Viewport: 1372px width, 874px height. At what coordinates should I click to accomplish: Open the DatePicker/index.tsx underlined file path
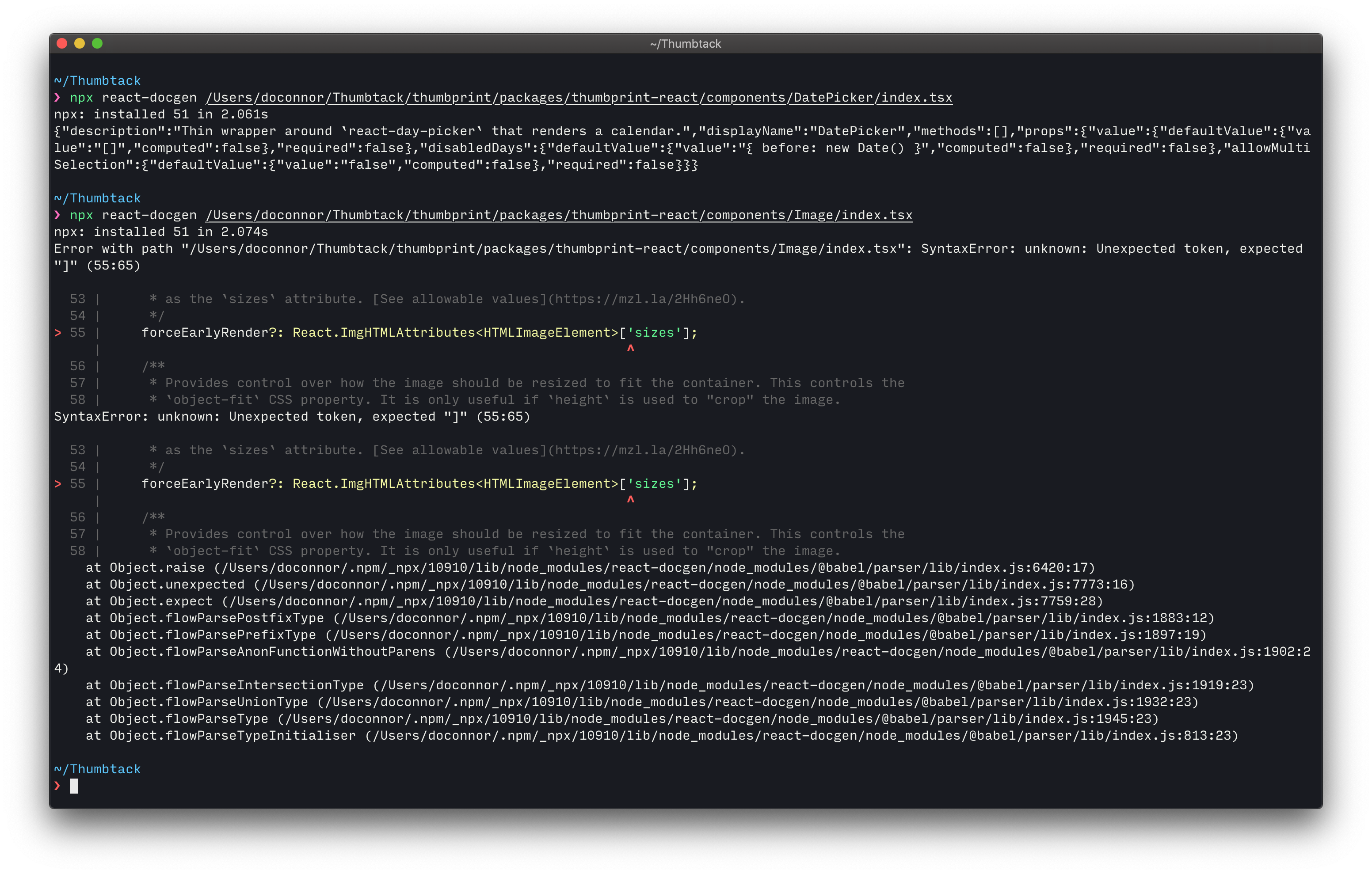coord(579,97)
